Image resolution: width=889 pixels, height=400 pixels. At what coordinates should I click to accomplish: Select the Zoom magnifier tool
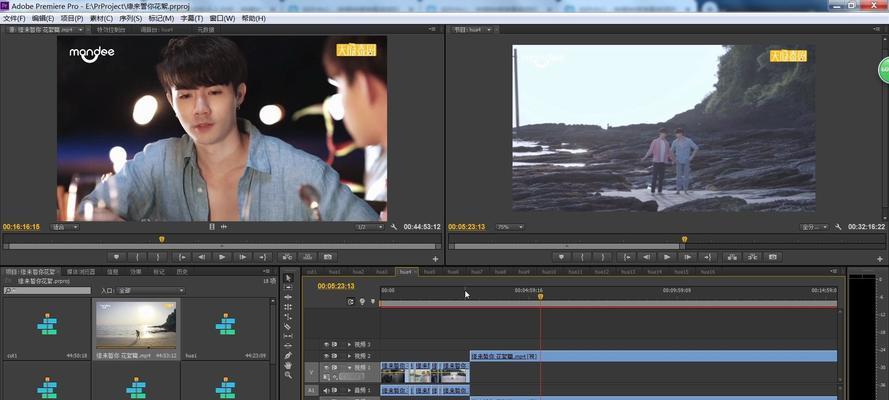pyautogui.click(x=288, y=375)
